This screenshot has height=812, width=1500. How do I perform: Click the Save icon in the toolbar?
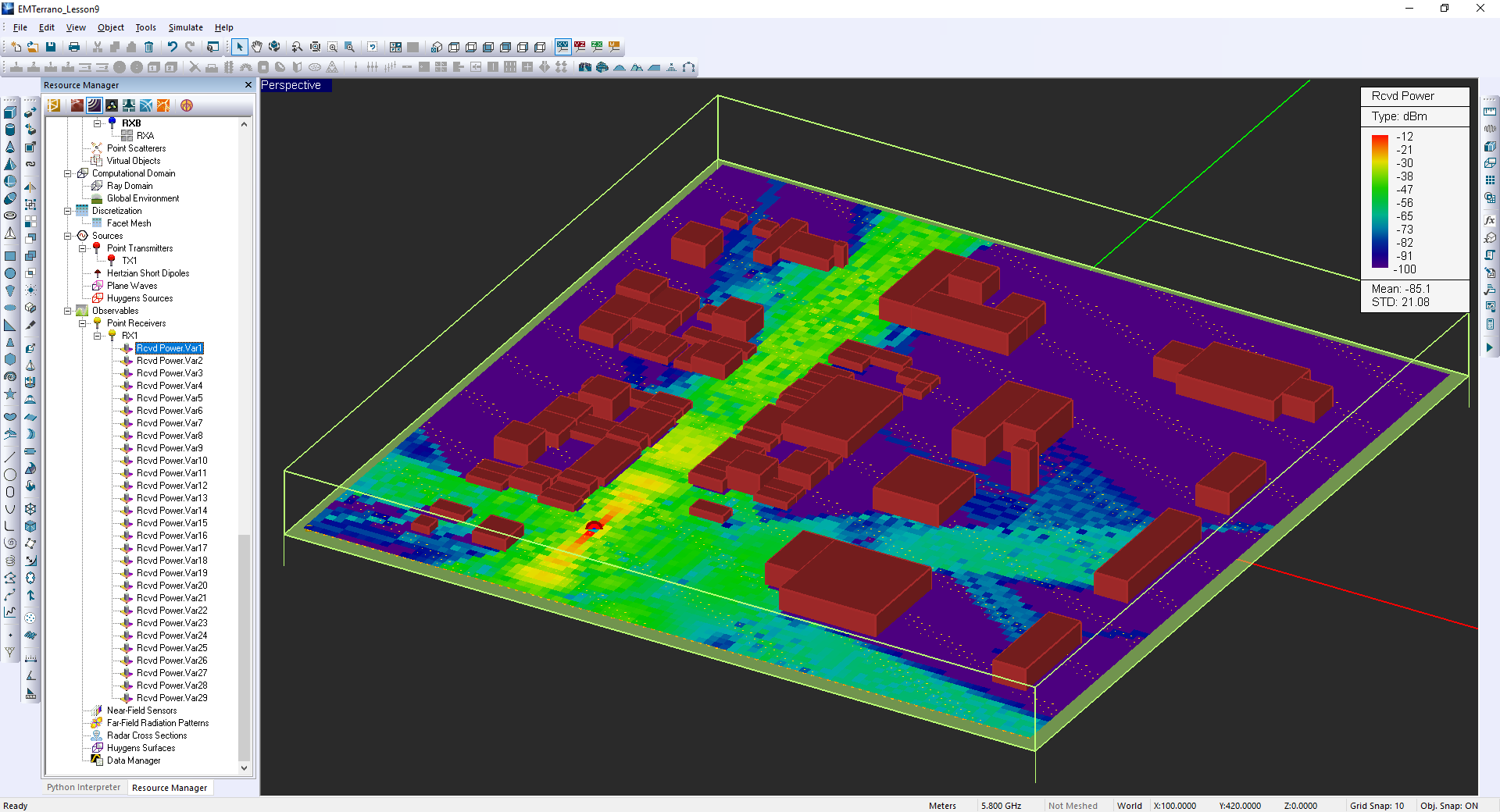[x=51, y=47]
